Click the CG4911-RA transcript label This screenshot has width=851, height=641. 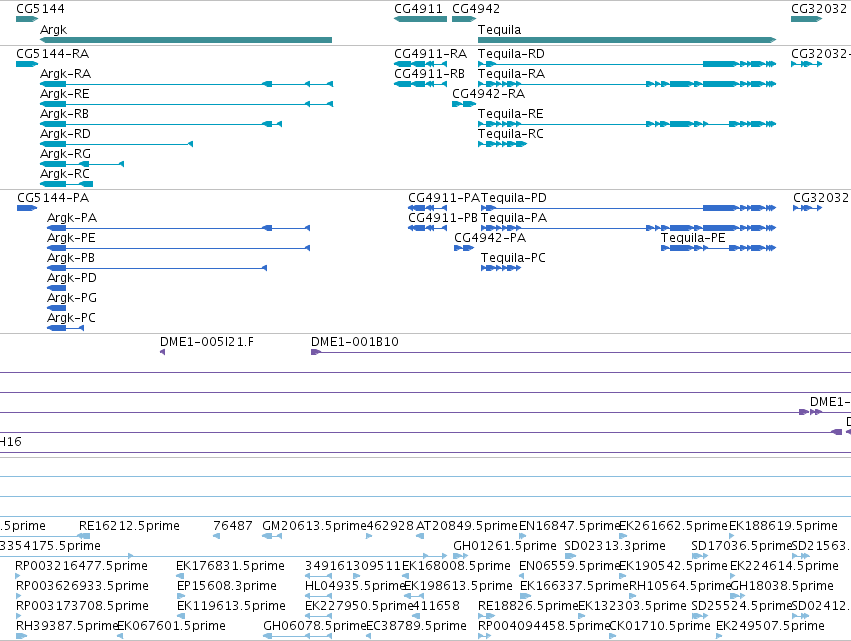[x=430, y=54]
